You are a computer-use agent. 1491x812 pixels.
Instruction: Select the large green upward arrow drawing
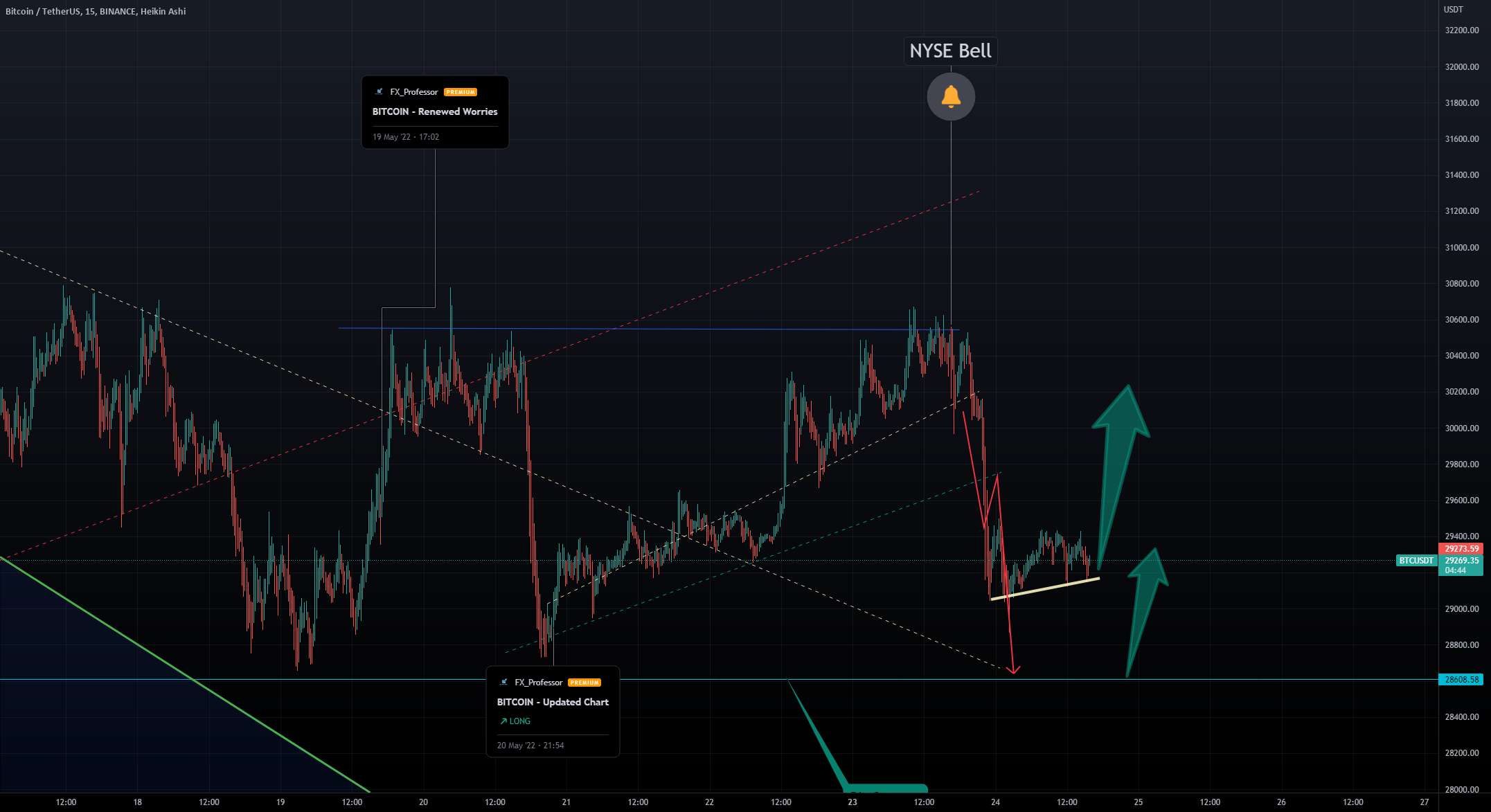pyautogui.click(x=1120, y=458)
